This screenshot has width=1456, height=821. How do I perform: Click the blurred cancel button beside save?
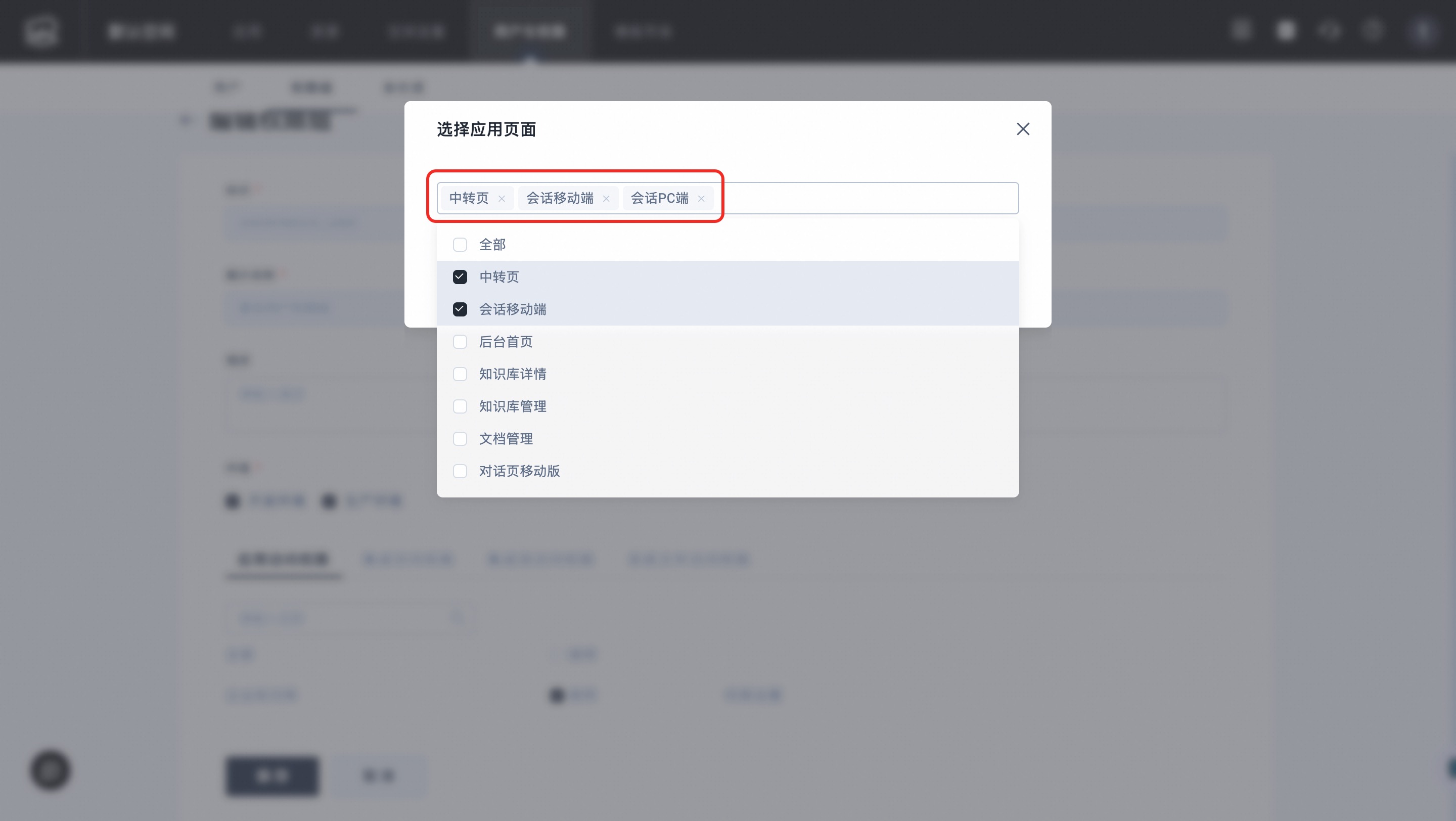click(379, 776)
